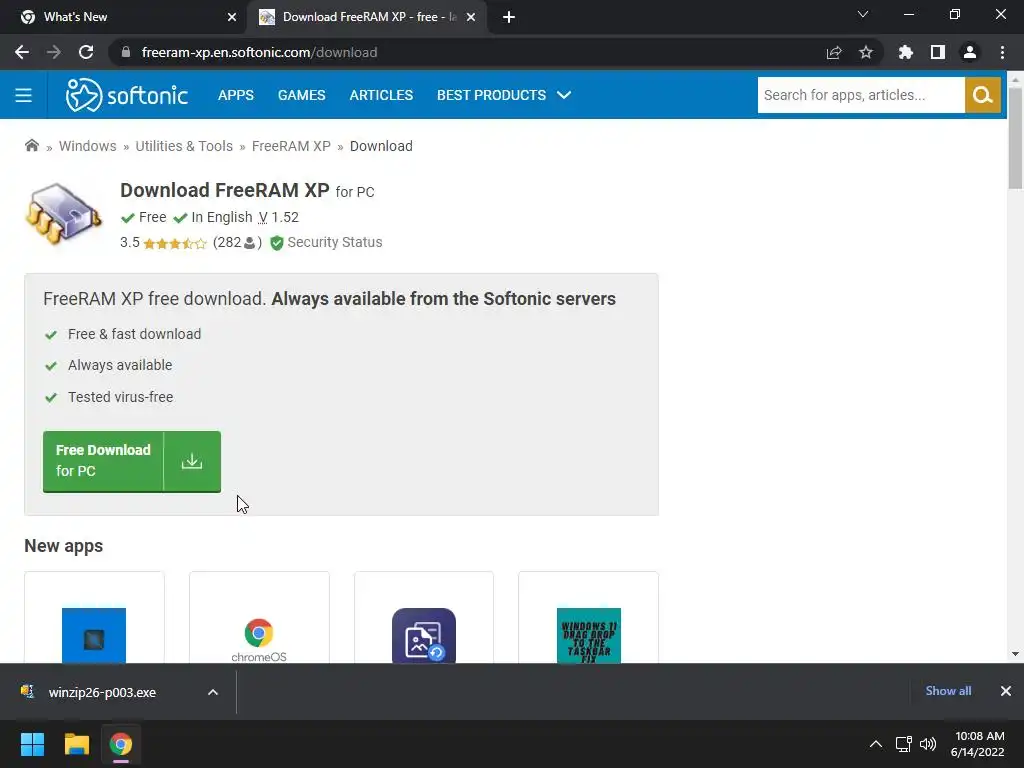
Task: Show hidden system tray icons
Action: pos(876,744)
